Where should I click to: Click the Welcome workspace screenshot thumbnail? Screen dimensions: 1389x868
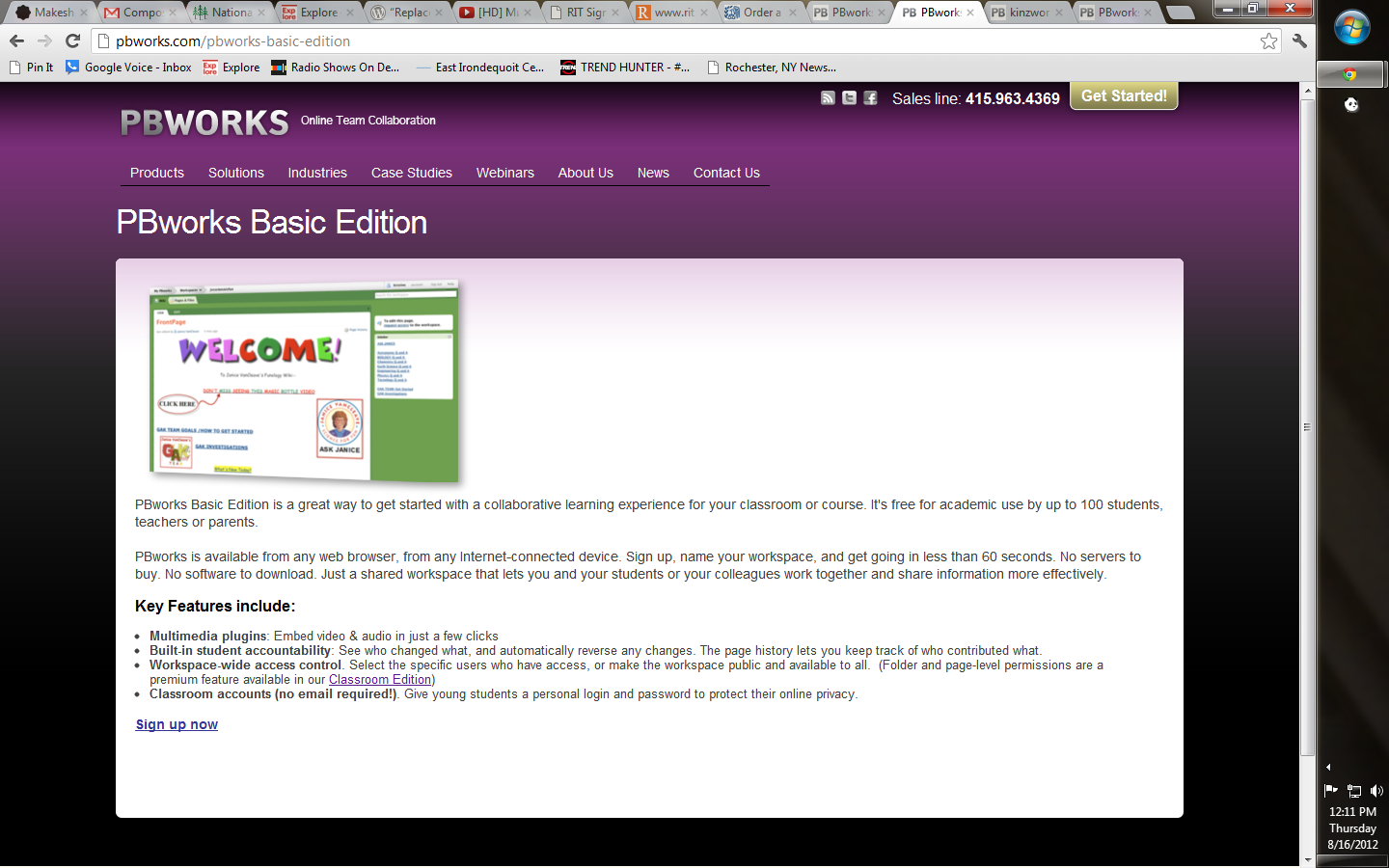click(x=305, y=382)
